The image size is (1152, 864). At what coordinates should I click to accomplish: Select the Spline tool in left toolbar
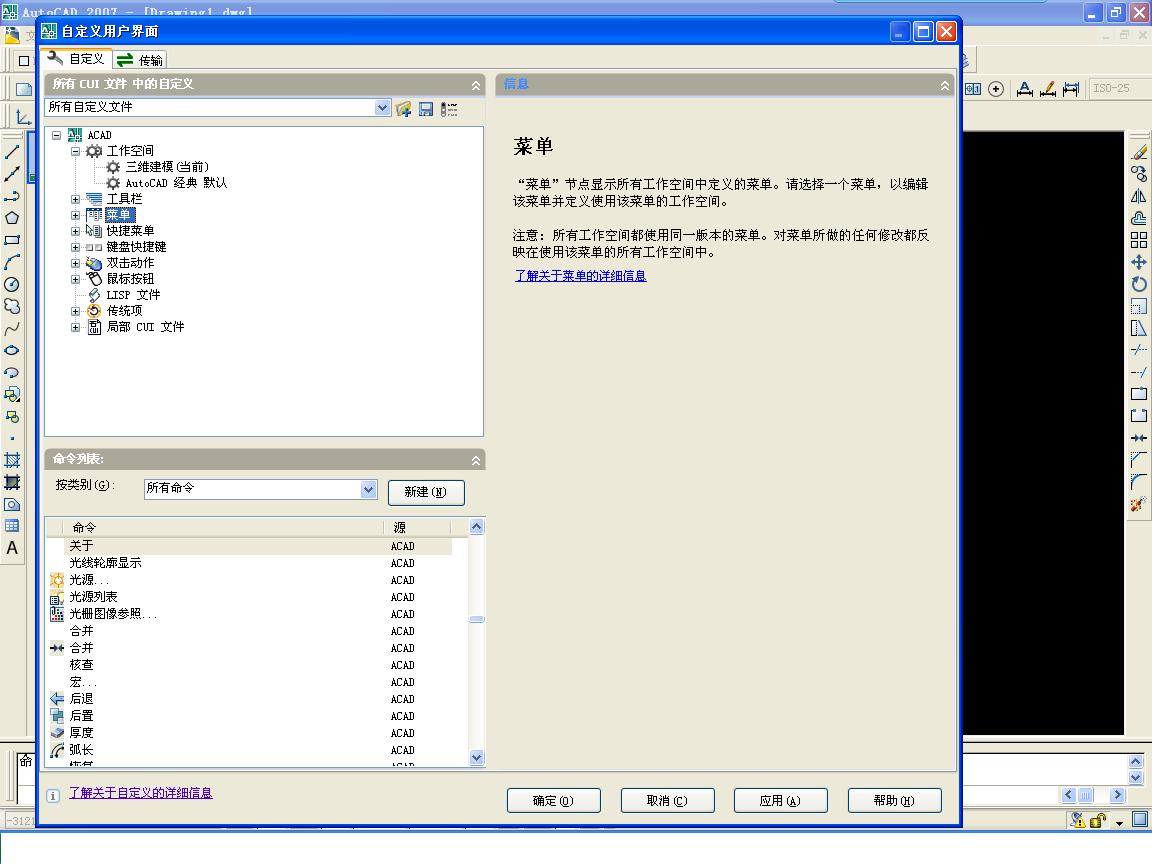12,328
